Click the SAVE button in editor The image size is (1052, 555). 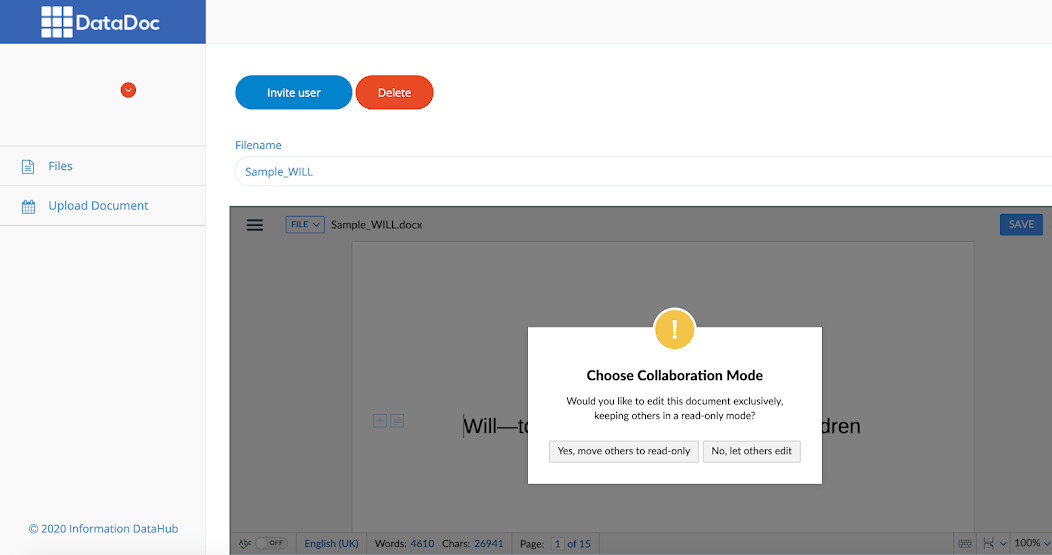(1021, 224)
